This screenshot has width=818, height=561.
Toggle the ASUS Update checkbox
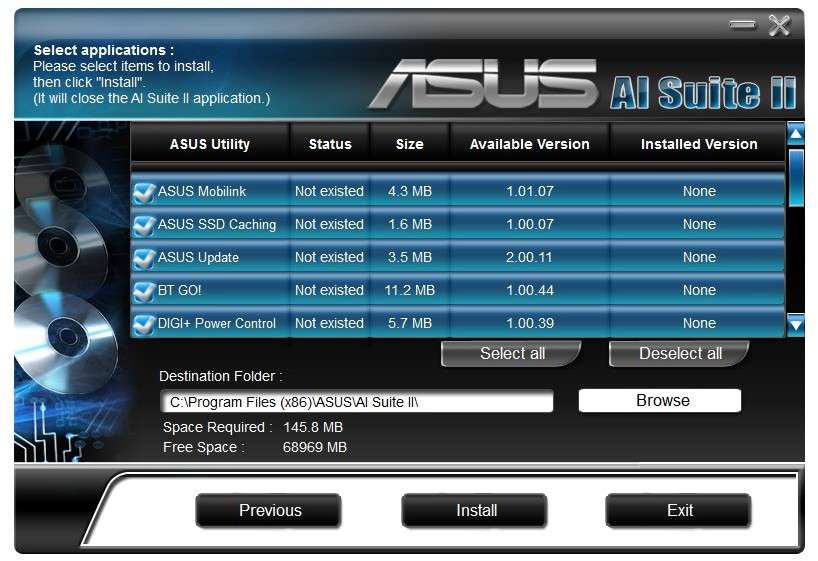click(143, 258)
